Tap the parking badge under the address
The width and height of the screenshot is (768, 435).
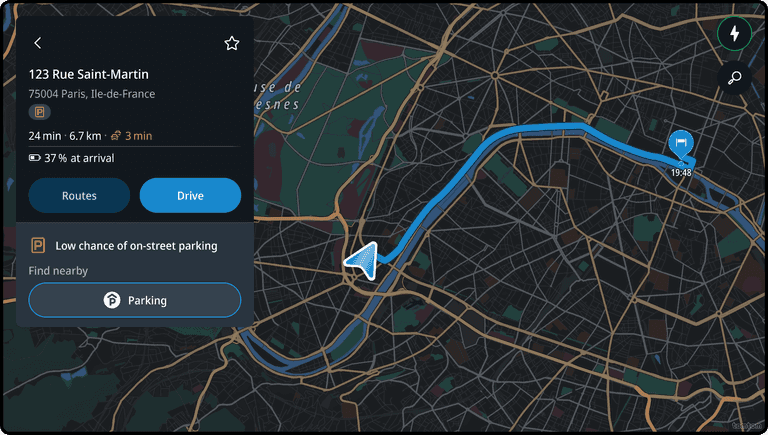39,112
